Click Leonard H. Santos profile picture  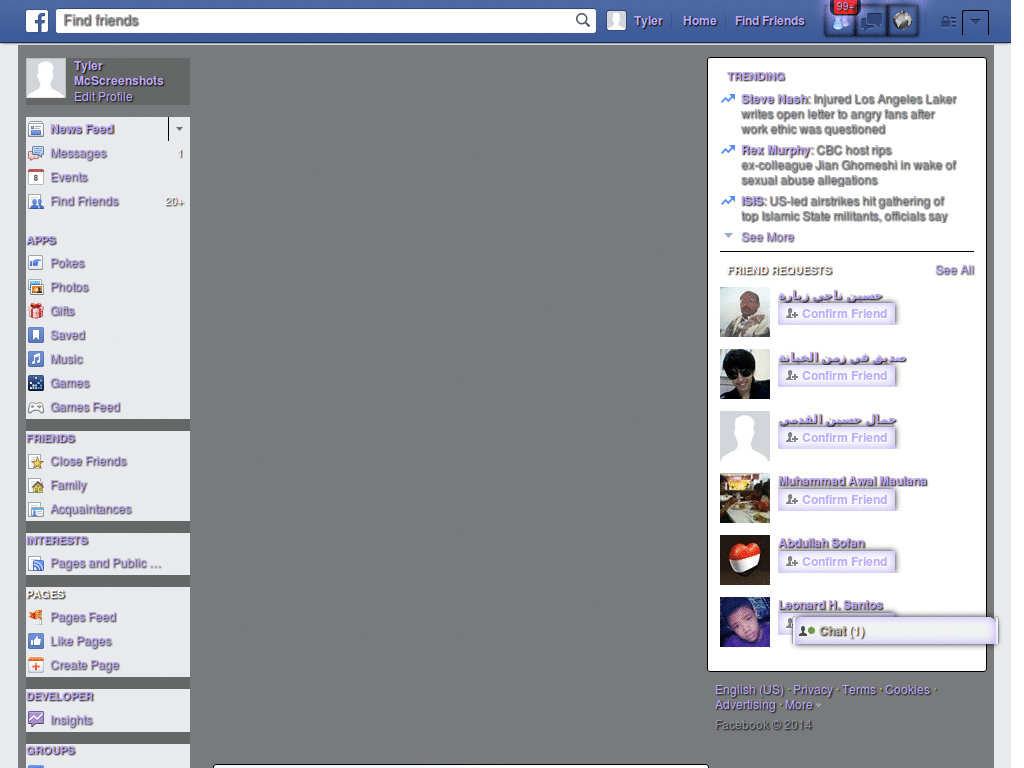pyautogui.click(x=744, y=622)
